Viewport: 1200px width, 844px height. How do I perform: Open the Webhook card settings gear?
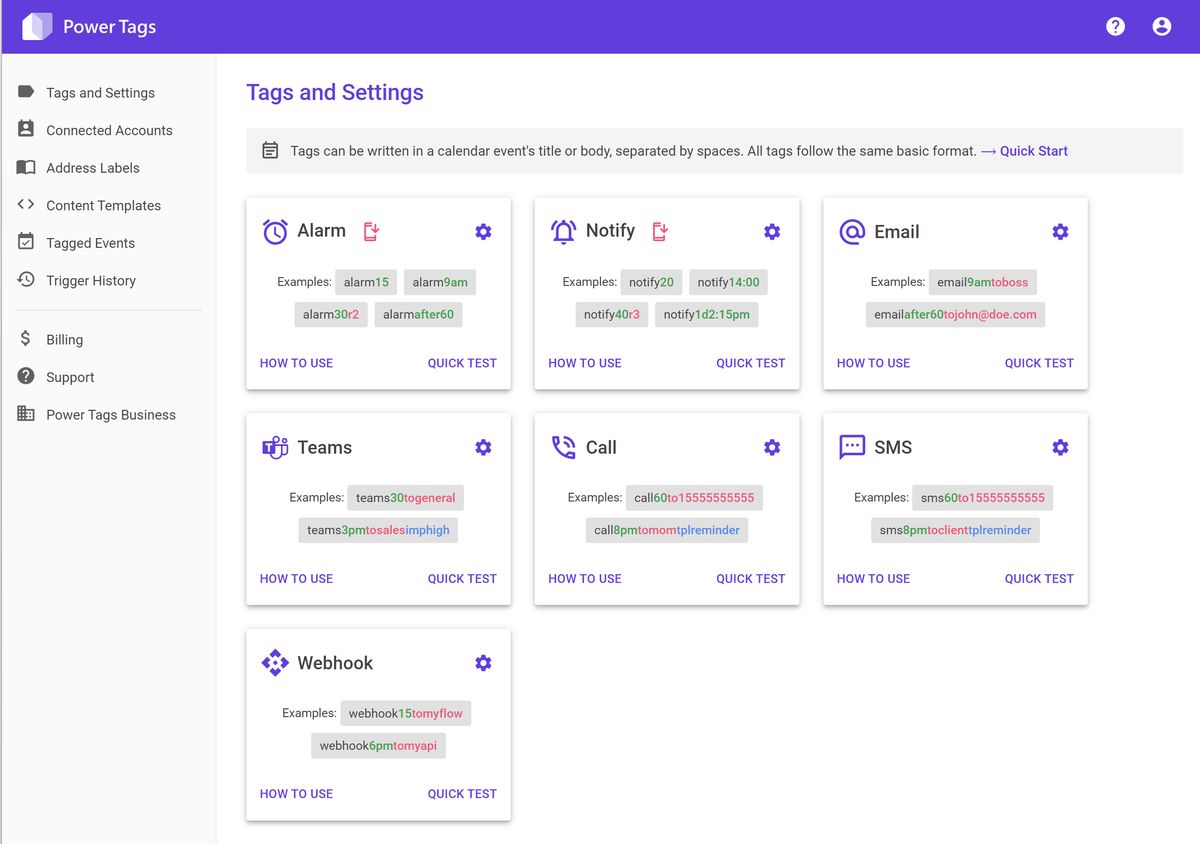coord(483,662)
